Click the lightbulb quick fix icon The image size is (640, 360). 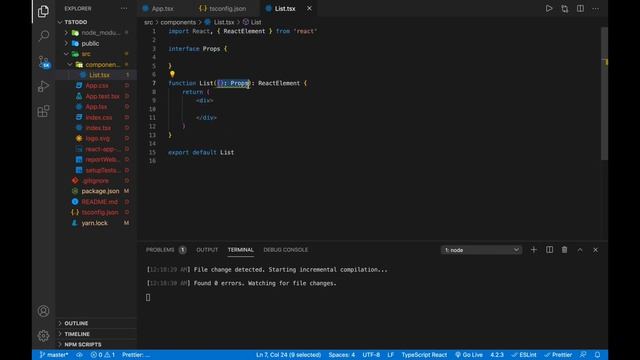[172, 74]
